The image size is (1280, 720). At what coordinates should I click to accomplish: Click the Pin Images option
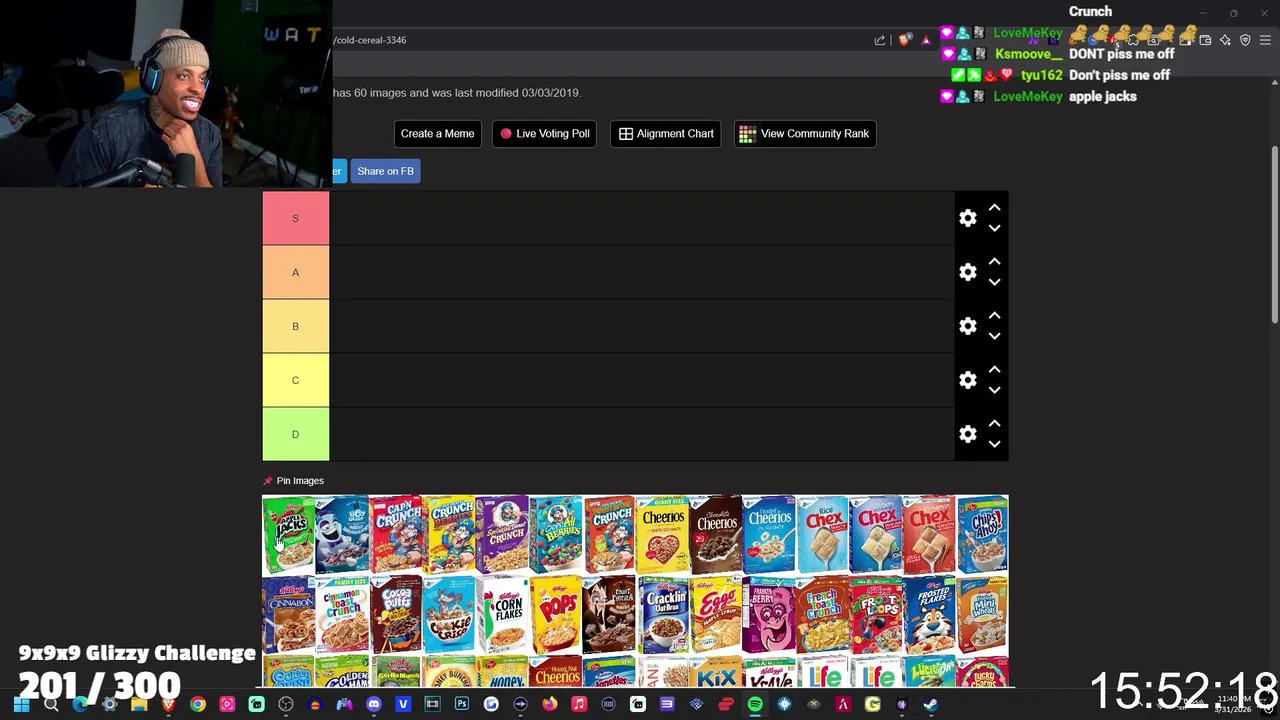pyautogui.click(x=293, y=481)
